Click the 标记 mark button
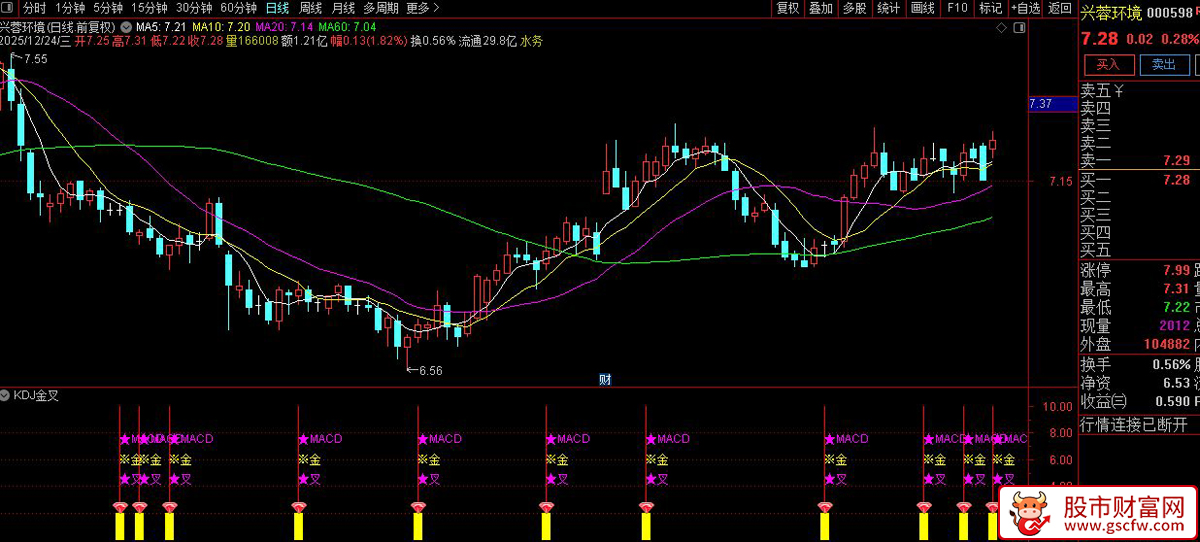Viewport: 1200px width, 542px height. tap(990, 8)
